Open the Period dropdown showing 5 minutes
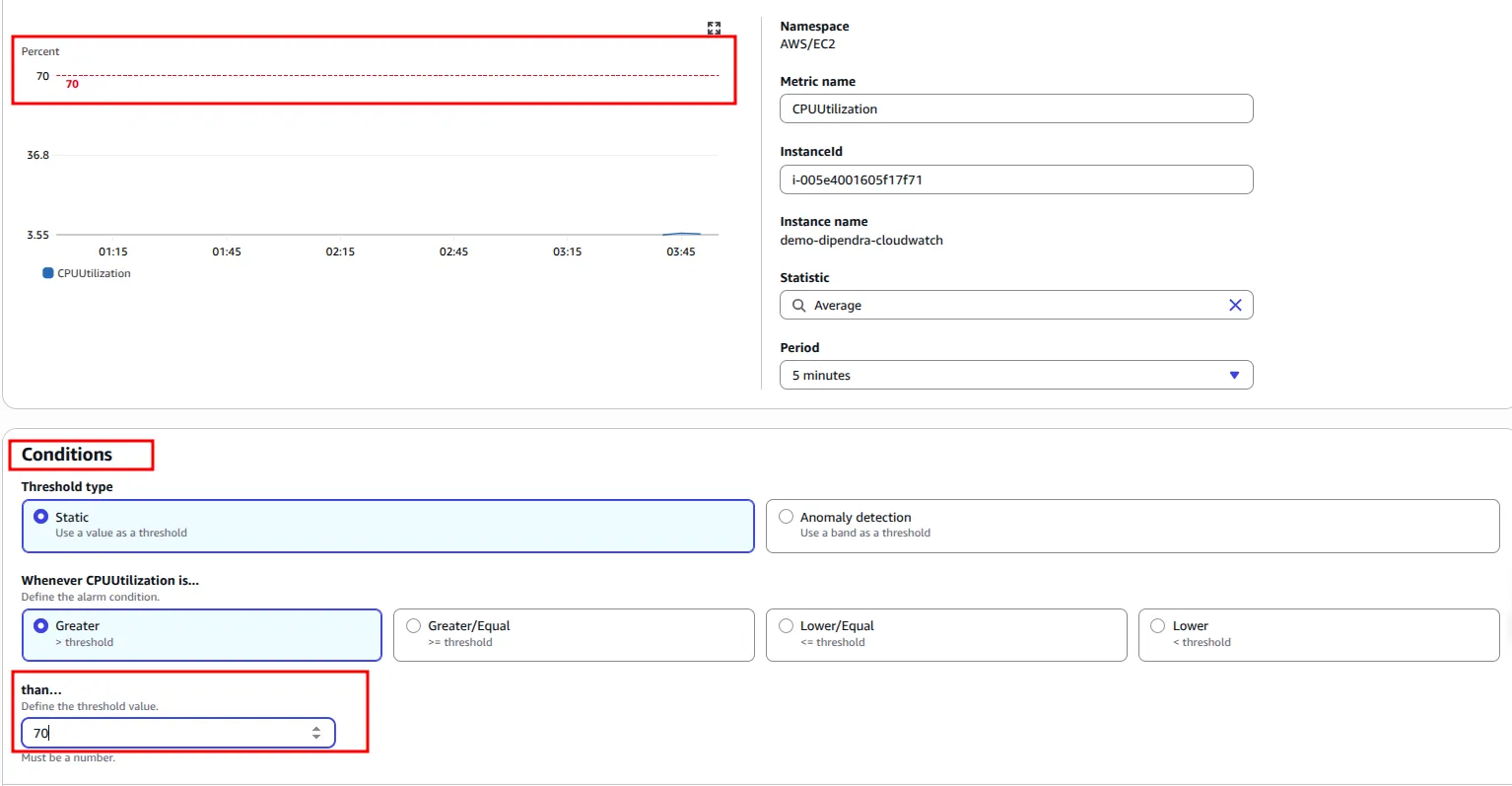This screenshot has height=786, width=1512. coord(1016,375)
